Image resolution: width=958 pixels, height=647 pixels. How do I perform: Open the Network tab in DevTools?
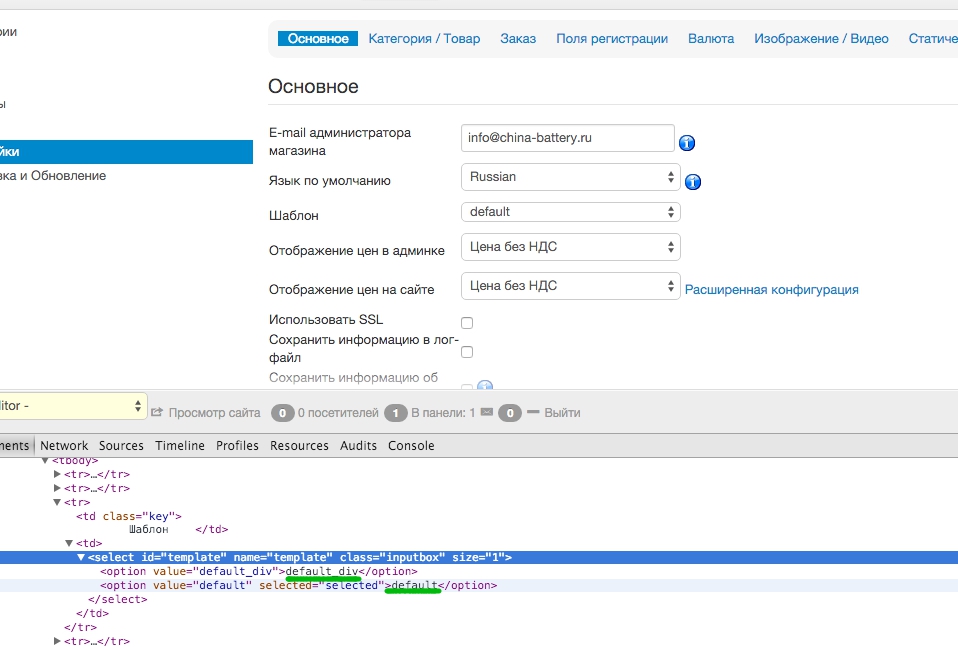64,446
